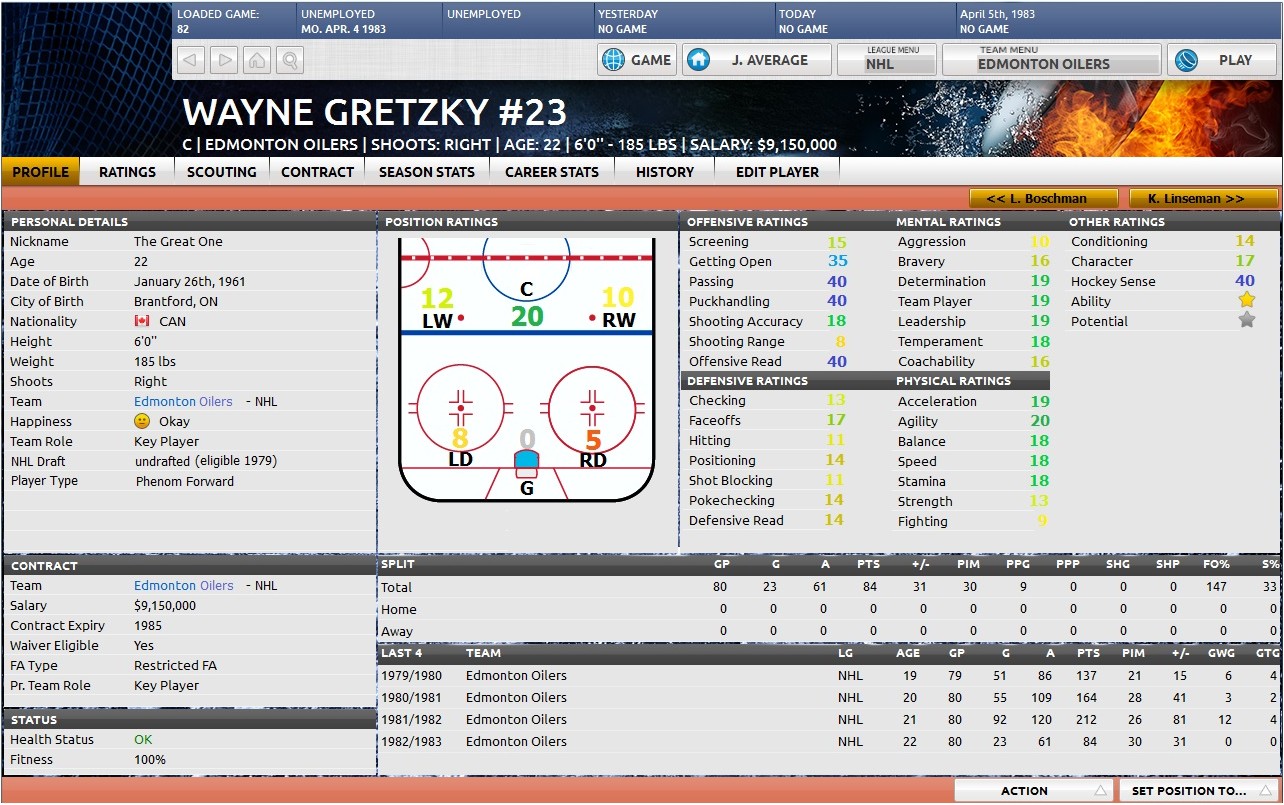
Task: Click the LD position rating 8
Action: click(x=460, y=439)
